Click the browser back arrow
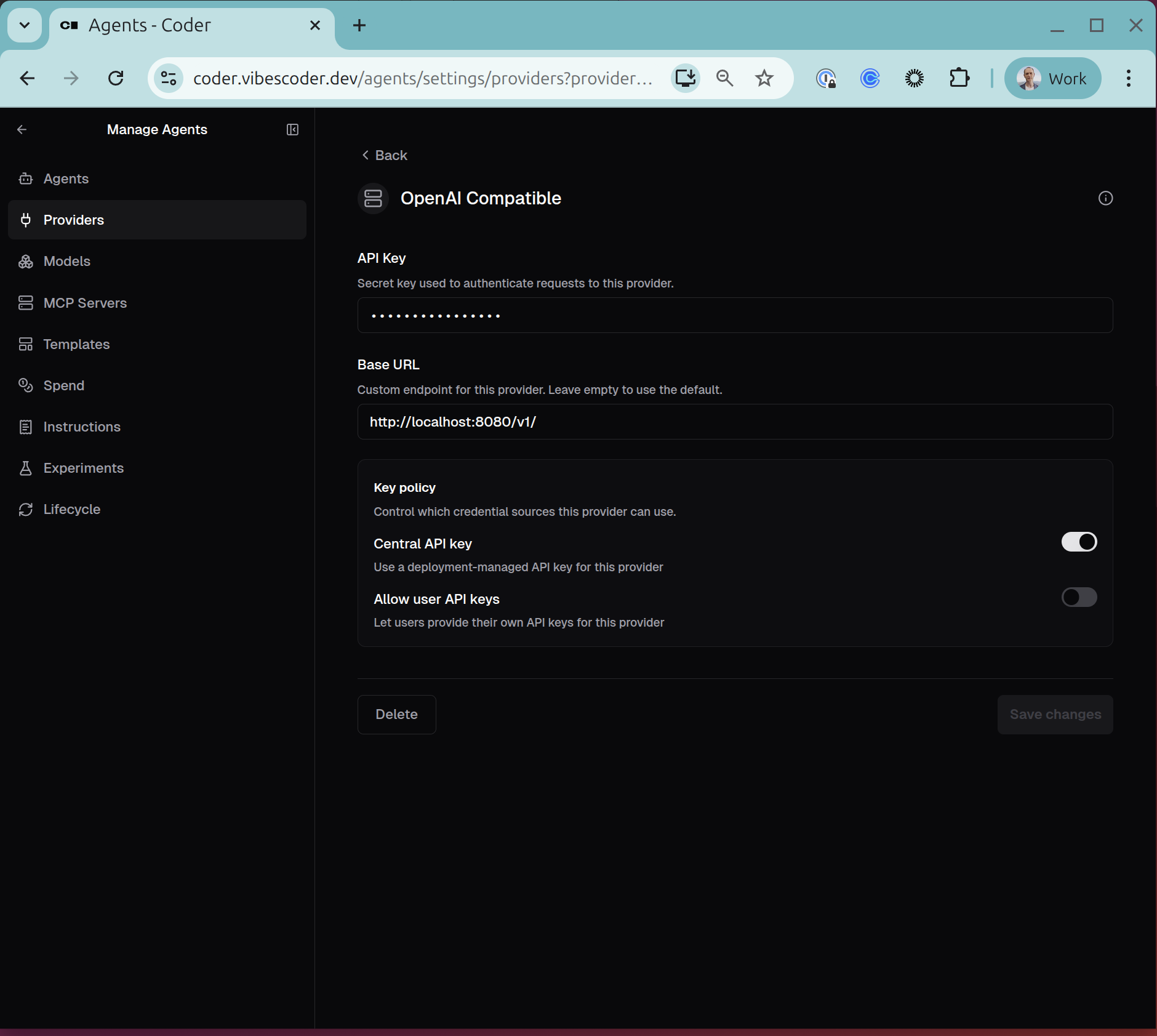 tap(27, 78)
